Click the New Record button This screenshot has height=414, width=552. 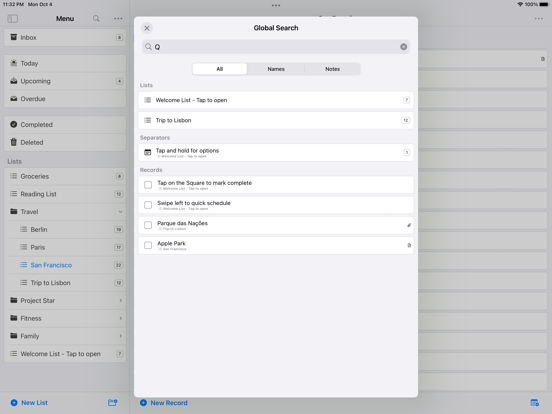coord(164,403)
